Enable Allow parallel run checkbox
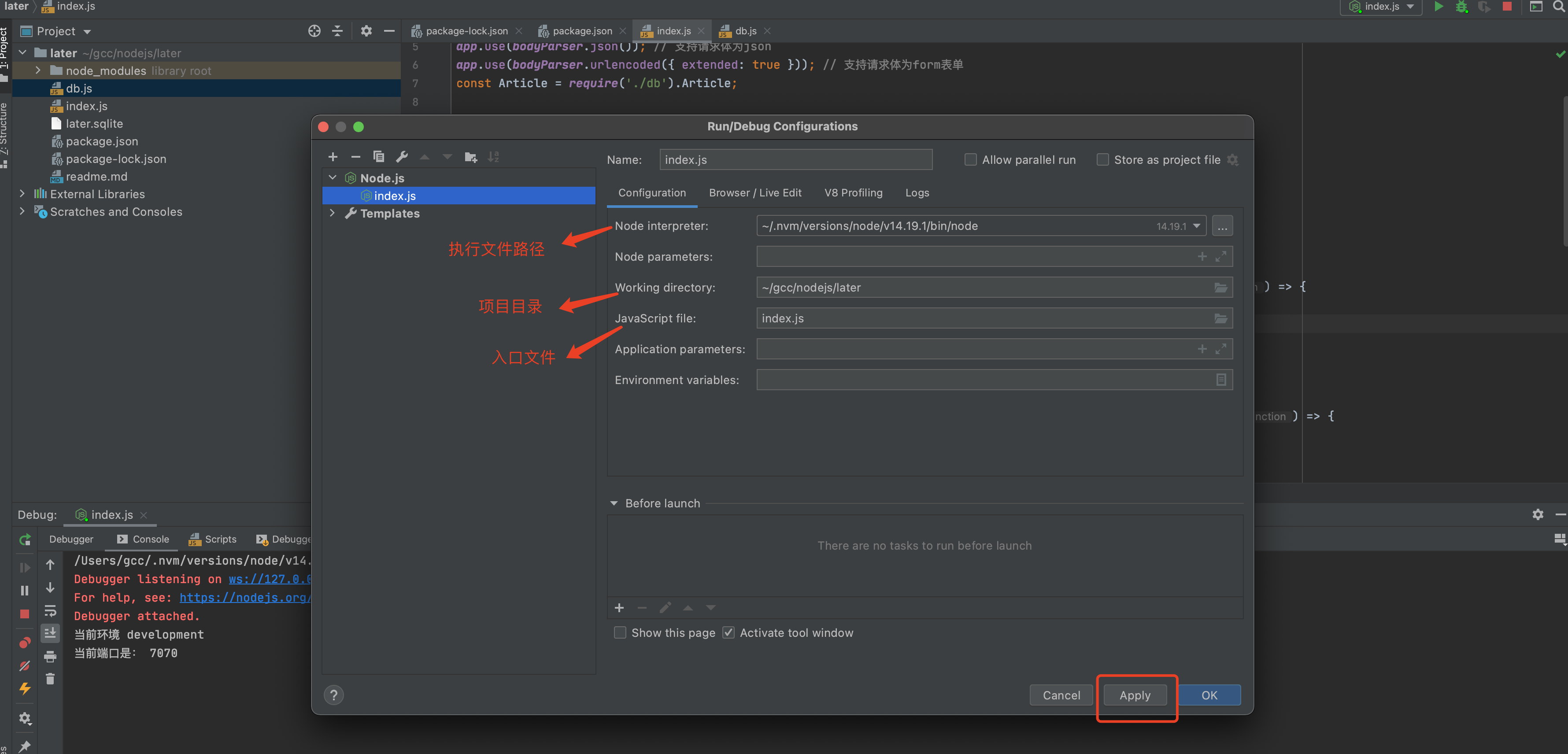1568x754 pixels. (970, 159)
